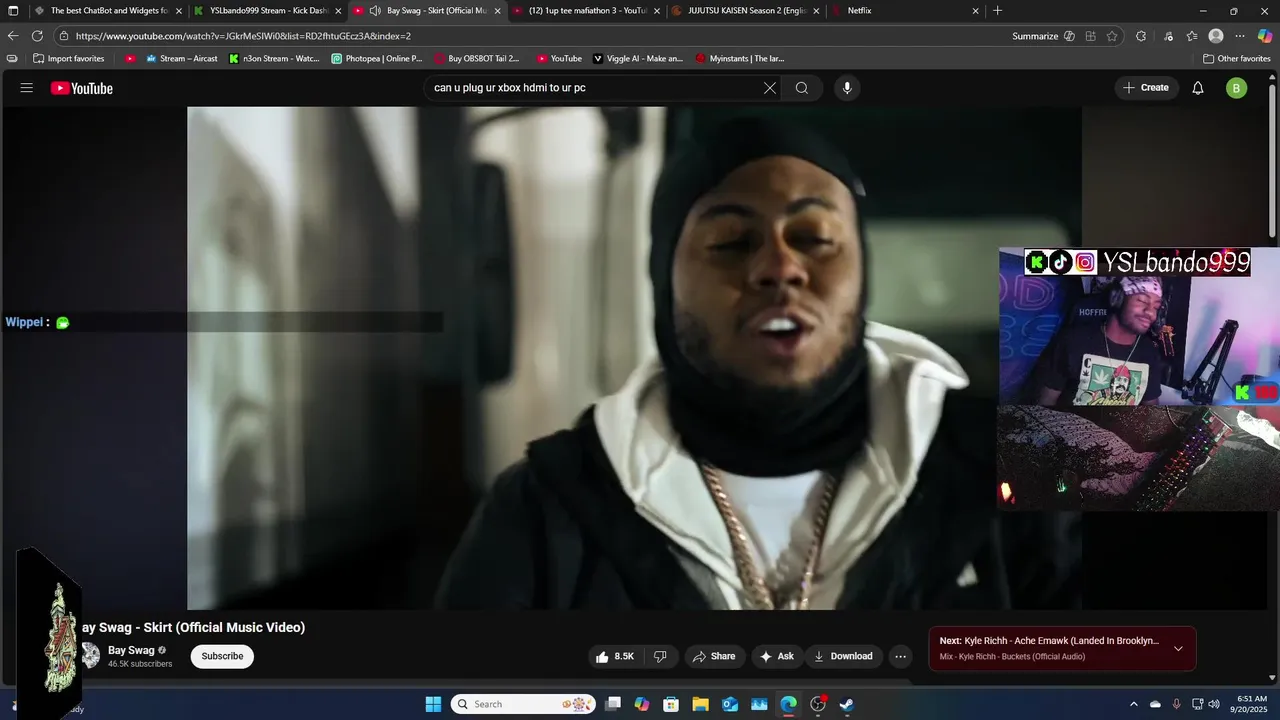The width and height of the screenshot is (1280, 720).
Task: Open Buy OBSBOT Tail 2 bookmark
Action: click(x=476, y=59)
